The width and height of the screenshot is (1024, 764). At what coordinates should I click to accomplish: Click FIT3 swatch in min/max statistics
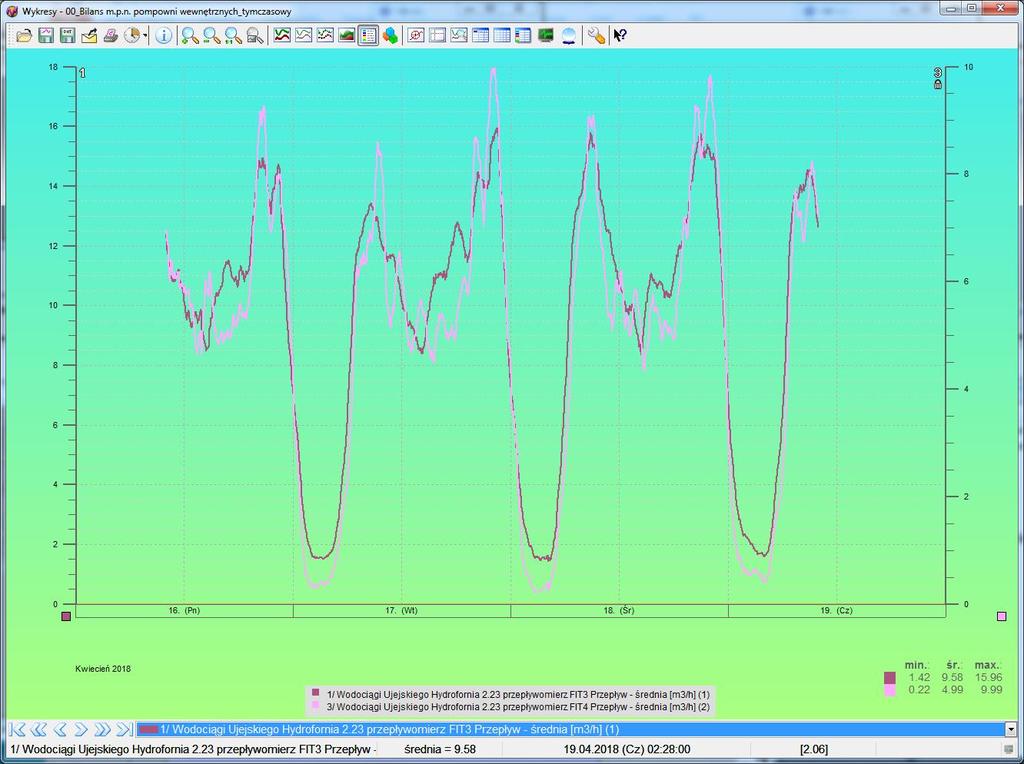889,678
